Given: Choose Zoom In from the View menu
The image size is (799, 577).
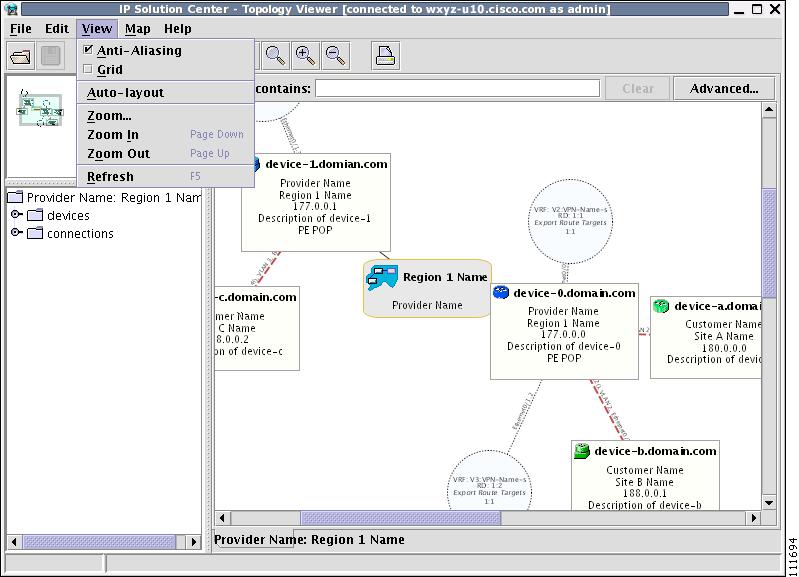Looking at the screenshot, I should [166, 135].
